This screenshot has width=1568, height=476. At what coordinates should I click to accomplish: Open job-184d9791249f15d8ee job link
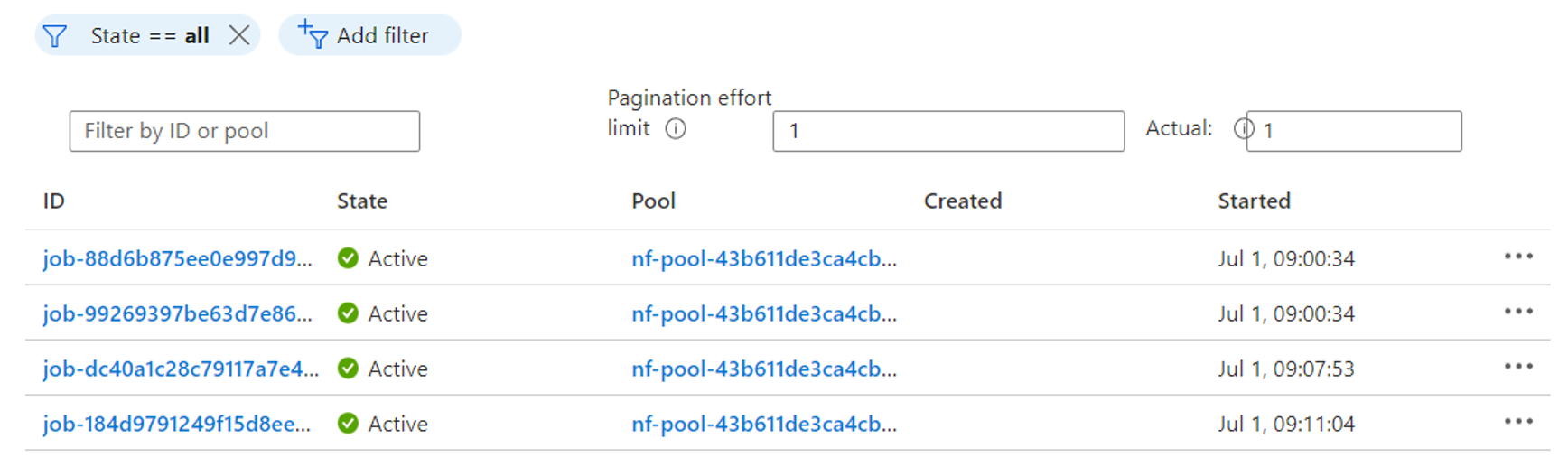pyautogui.click(x=176, y=424)
